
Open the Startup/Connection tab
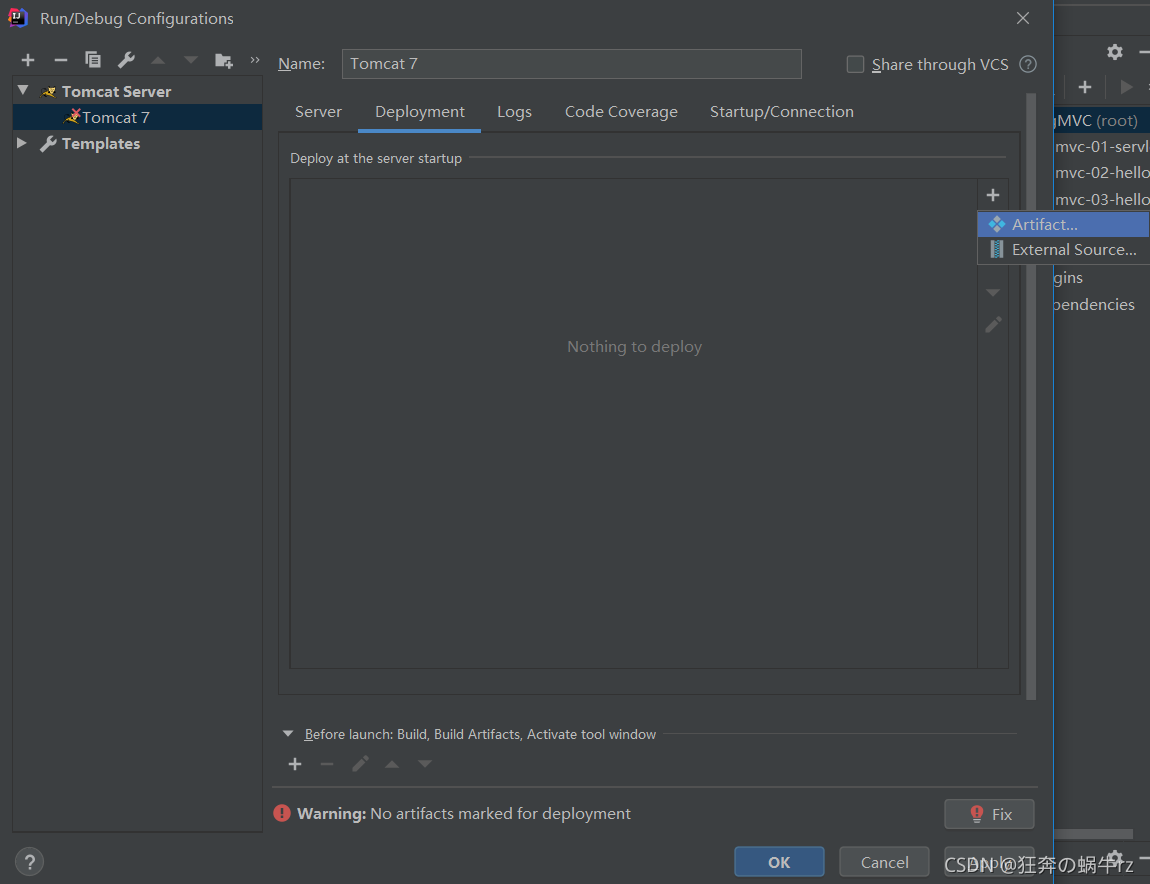click(x=782, y=112)
